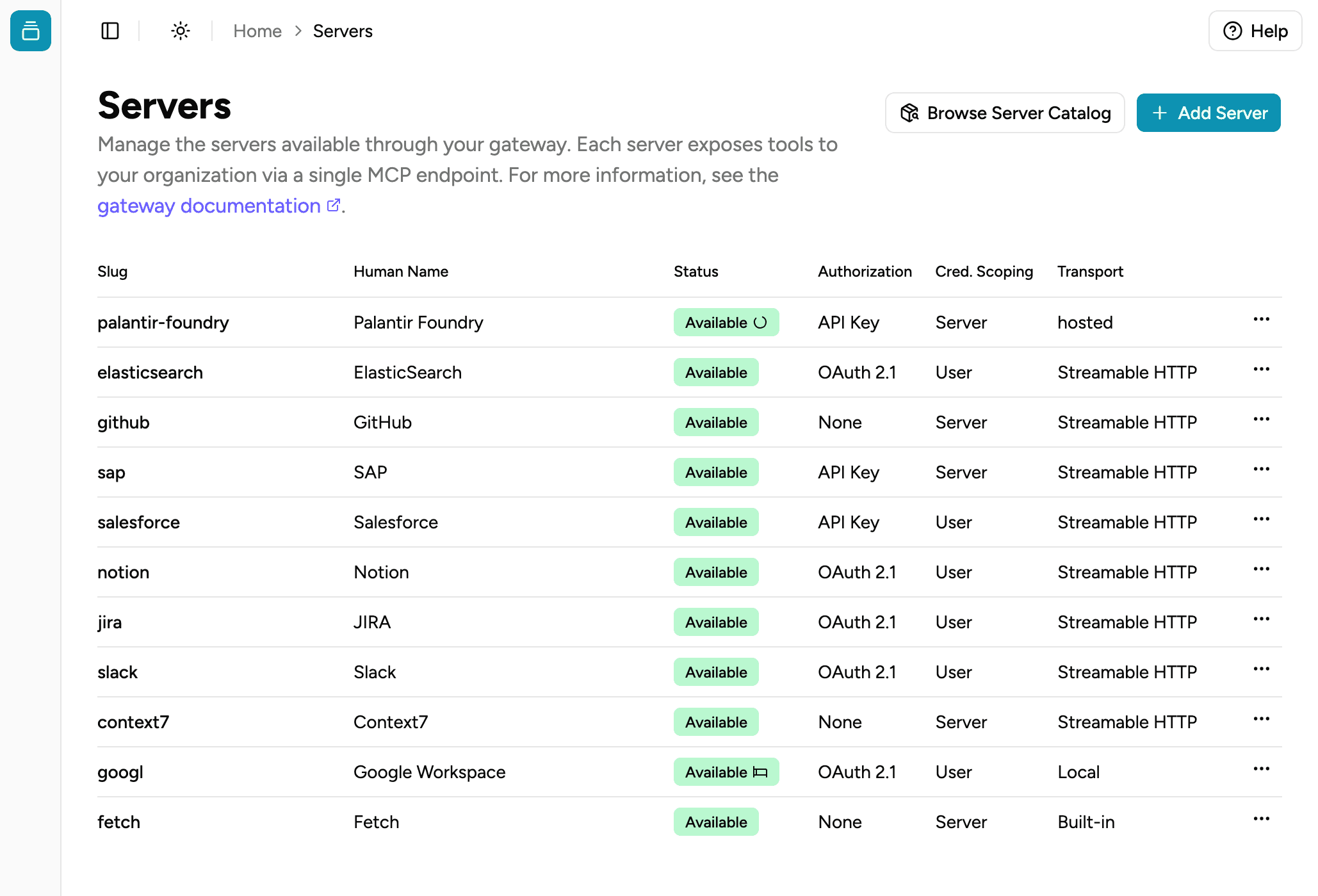1318x896 pixels.
Task: Click the spinner icon in Palantir Foundry status badge
Action: [760, 323]
